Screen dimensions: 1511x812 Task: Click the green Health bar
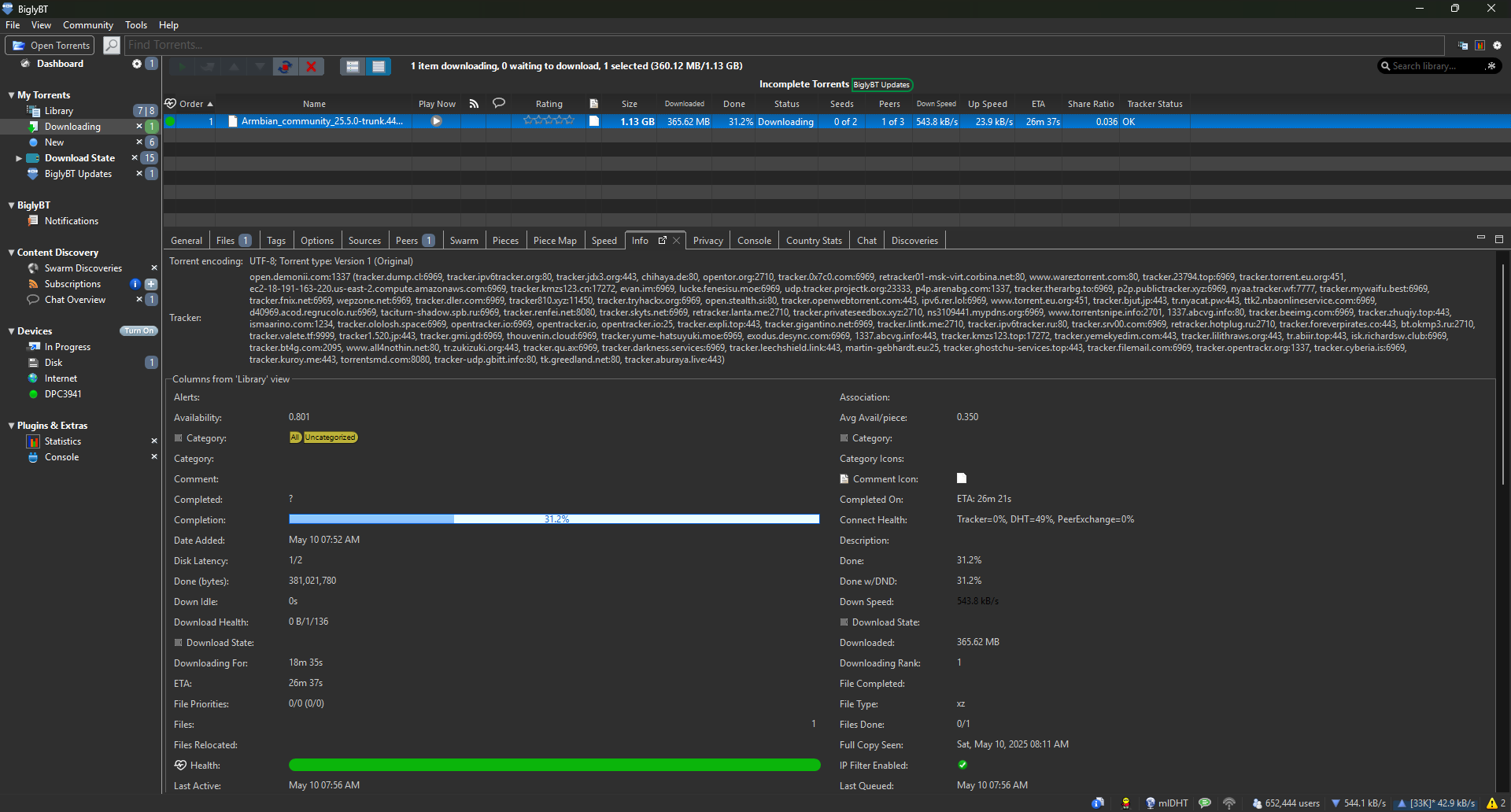554,765
